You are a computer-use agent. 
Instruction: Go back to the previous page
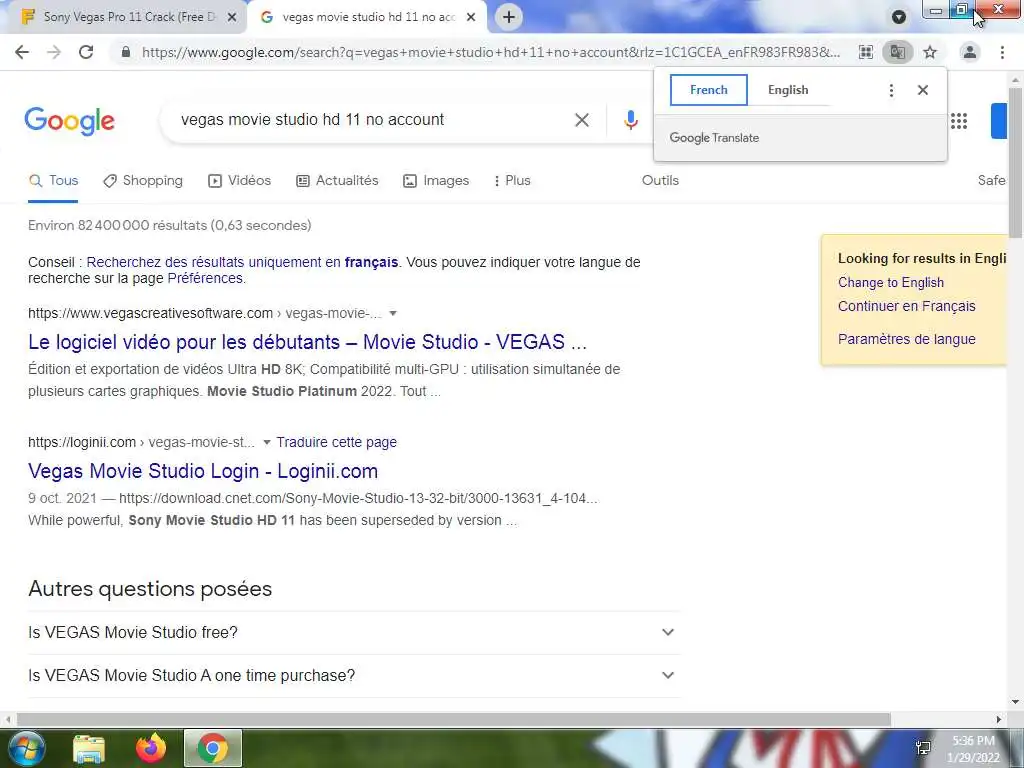[22, 52]
